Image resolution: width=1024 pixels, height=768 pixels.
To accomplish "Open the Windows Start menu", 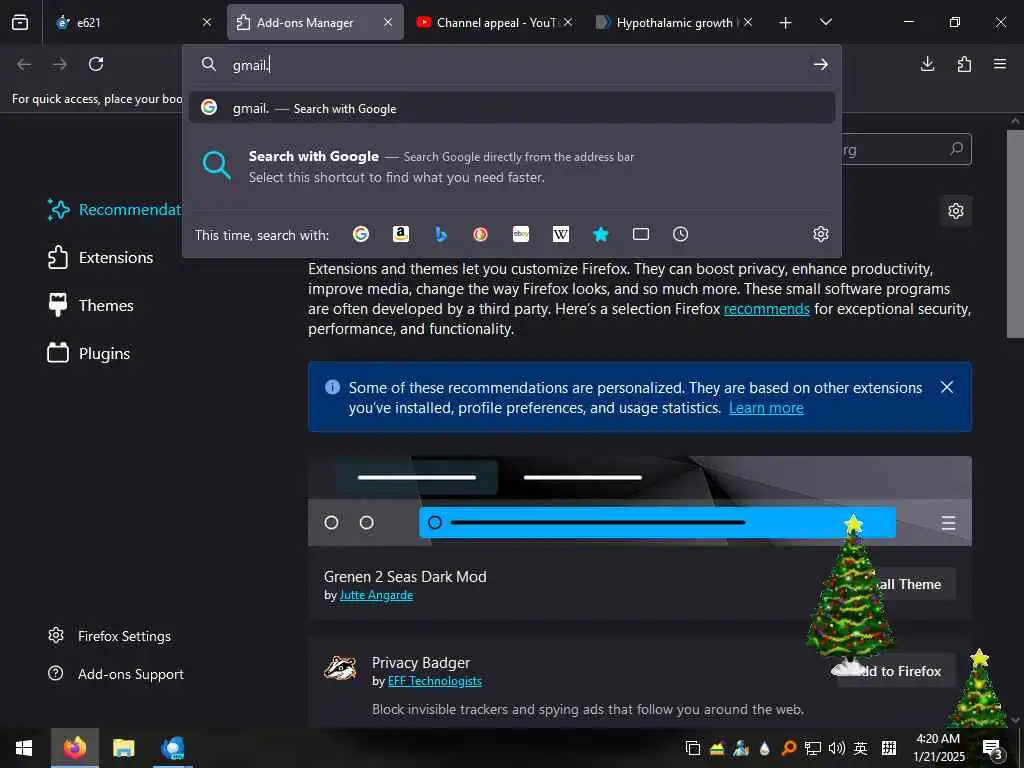I will click(24, 748).
